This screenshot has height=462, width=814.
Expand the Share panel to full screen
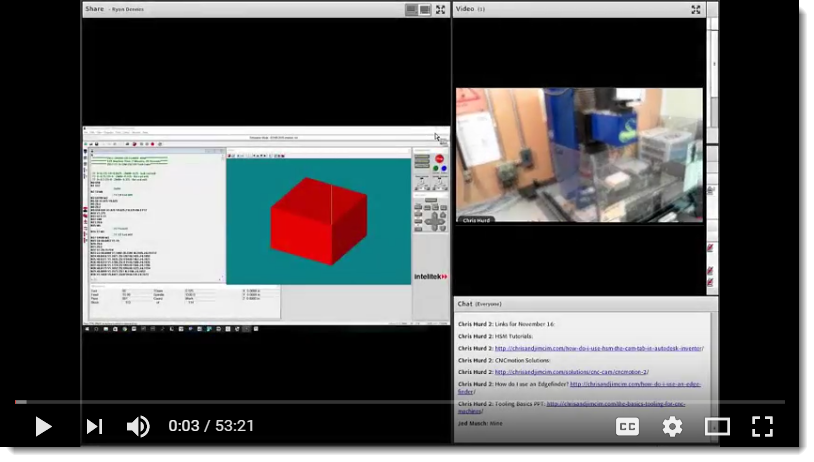(441, 9)
